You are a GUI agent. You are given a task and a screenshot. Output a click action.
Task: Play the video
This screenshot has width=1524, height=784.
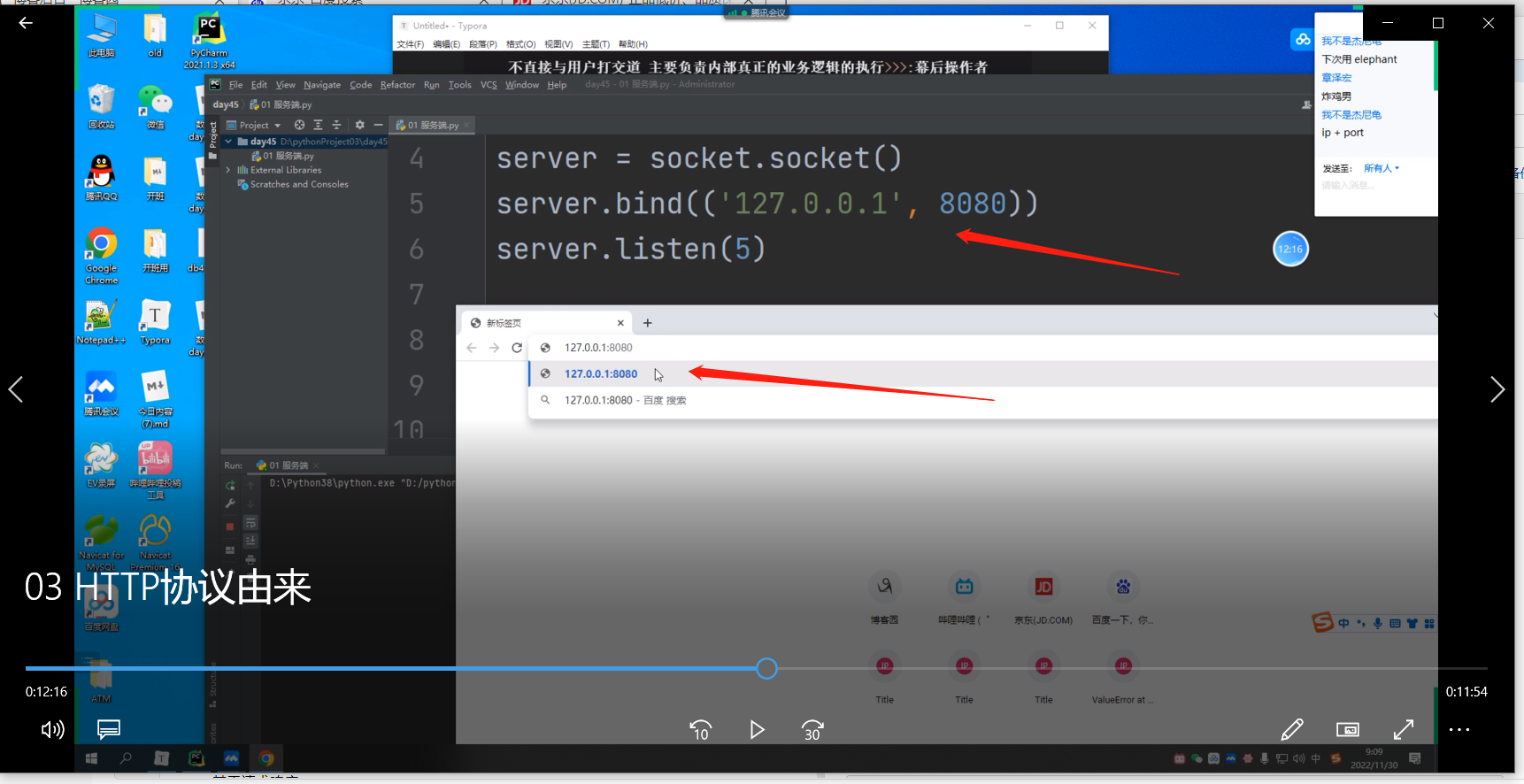tap(757, 730)
